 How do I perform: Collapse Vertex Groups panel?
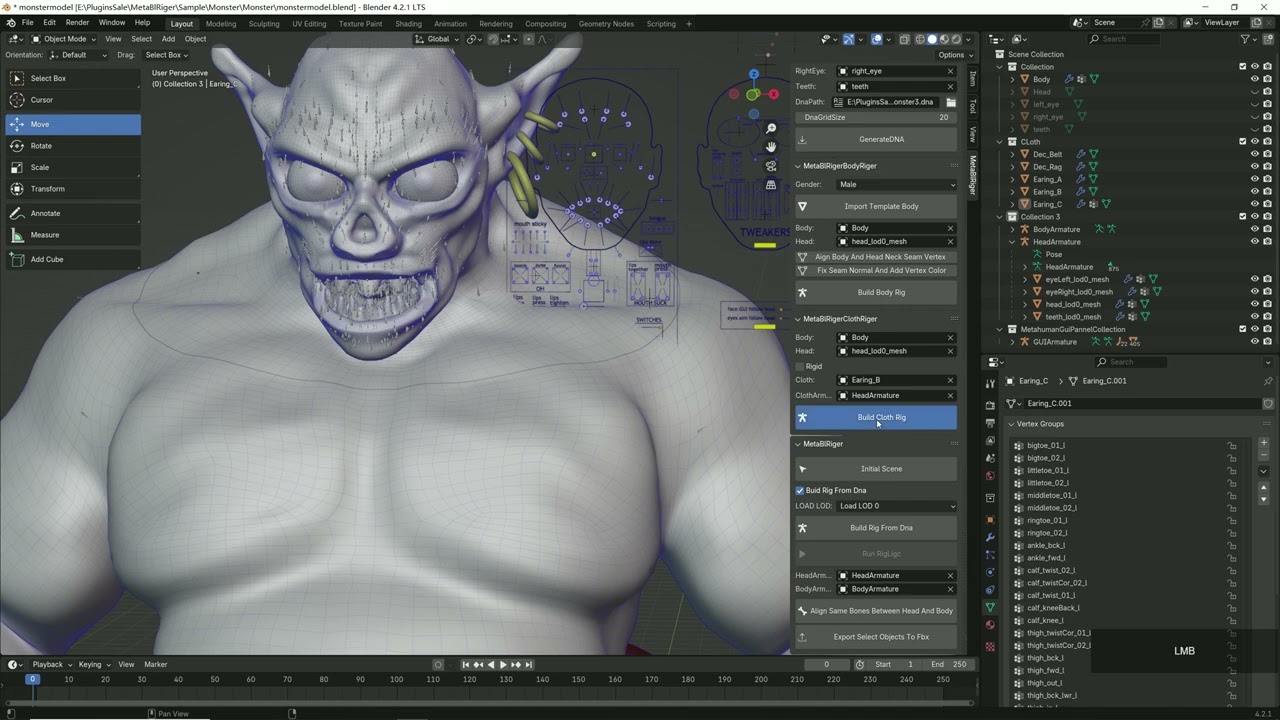1011,424
